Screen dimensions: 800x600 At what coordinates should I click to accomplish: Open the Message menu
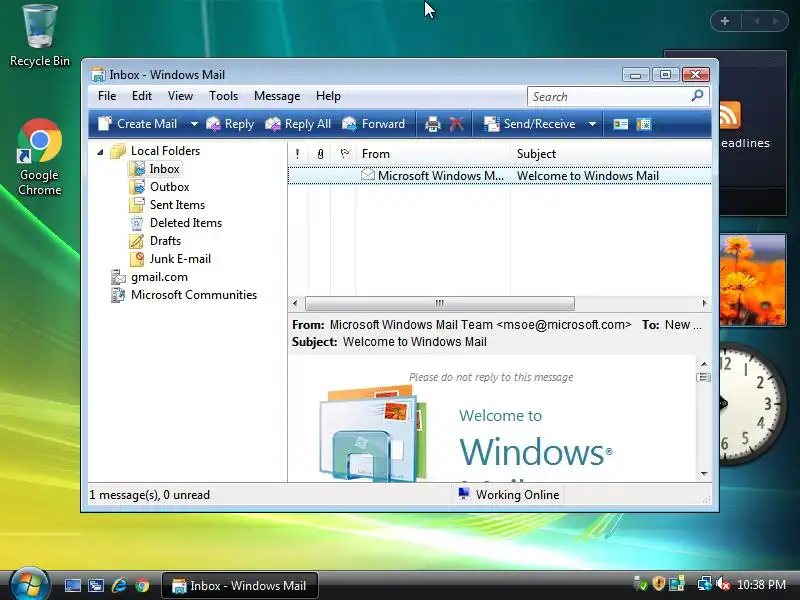click(x=277, y=96)
